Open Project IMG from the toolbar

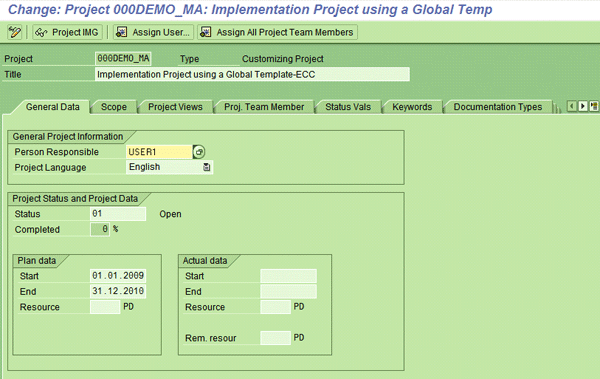(x=67, y=32)
